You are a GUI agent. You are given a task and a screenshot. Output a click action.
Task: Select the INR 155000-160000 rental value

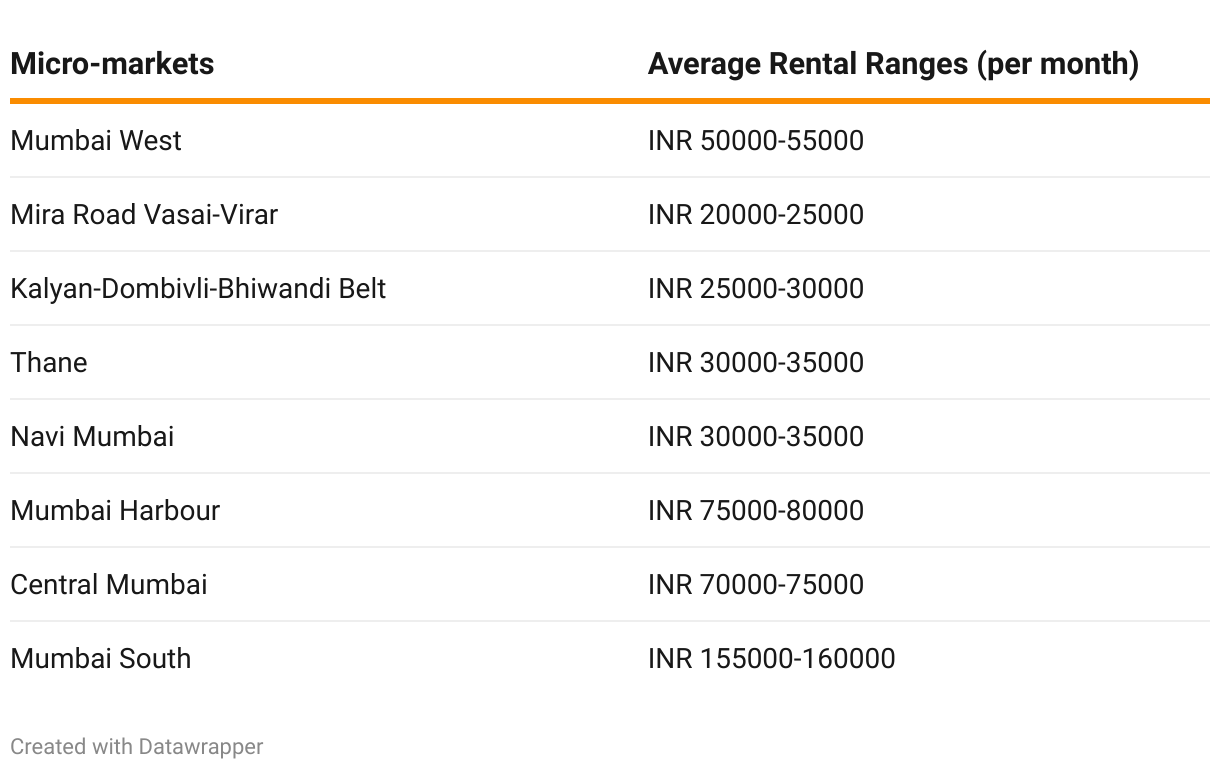click(772, 658)
